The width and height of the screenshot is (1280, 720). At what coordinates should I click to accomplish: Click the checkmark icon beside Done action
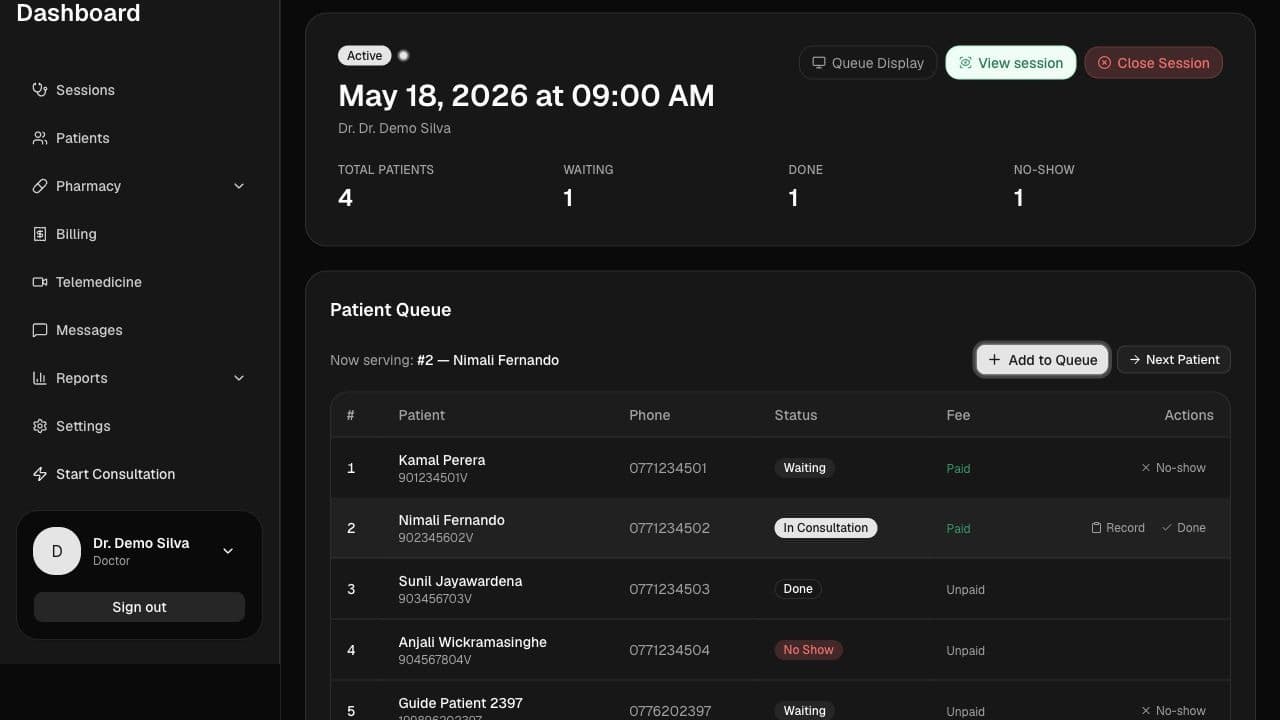pos(1166,528)
